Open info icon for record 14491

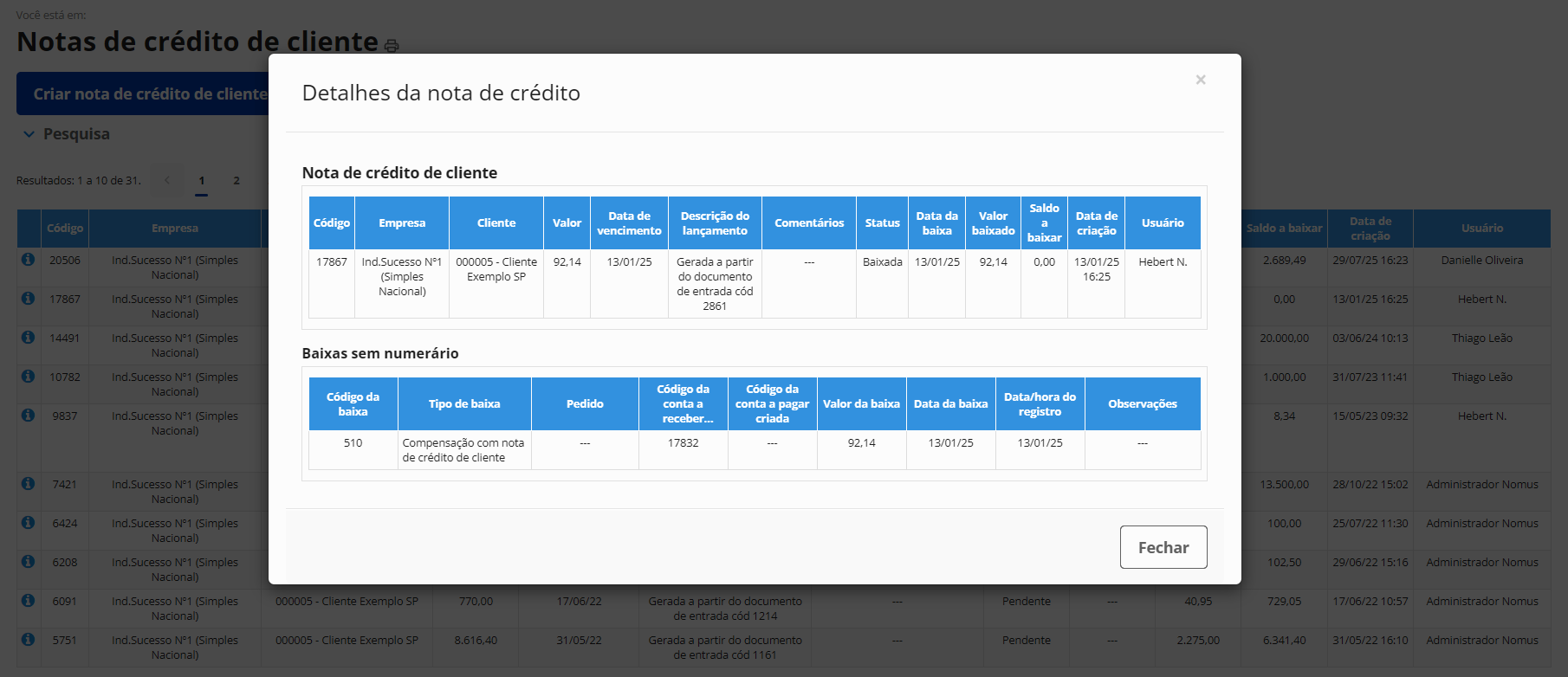click(x=28, y=338)
